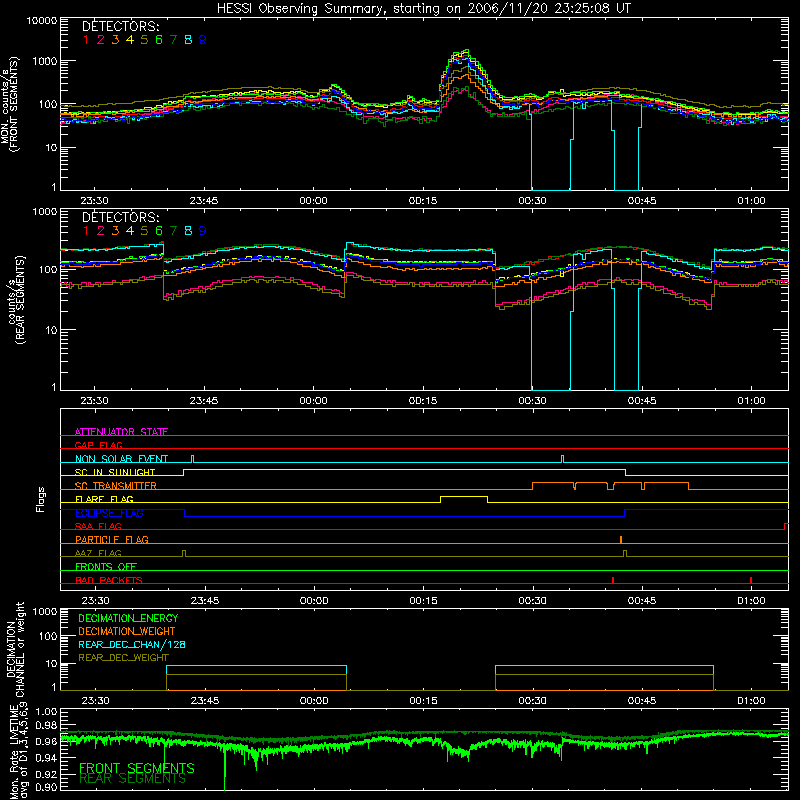Click the REAR SEGMENTS livetime legend text
Viewport: 800px width, 800px height.
(x=133, y=779)
